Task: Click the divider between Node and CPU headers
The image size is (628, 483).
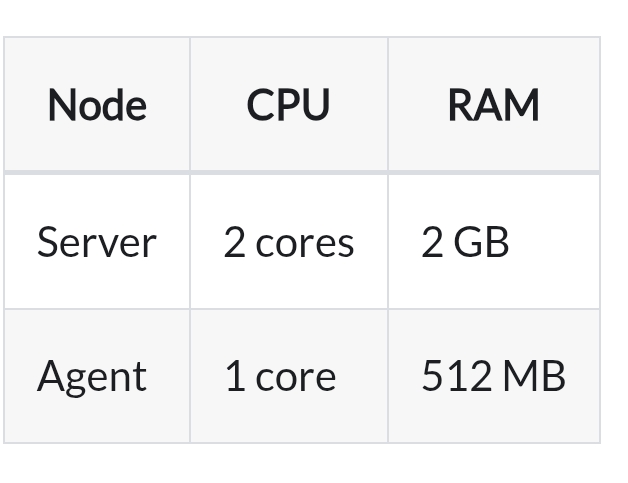Action: [190, 105]
